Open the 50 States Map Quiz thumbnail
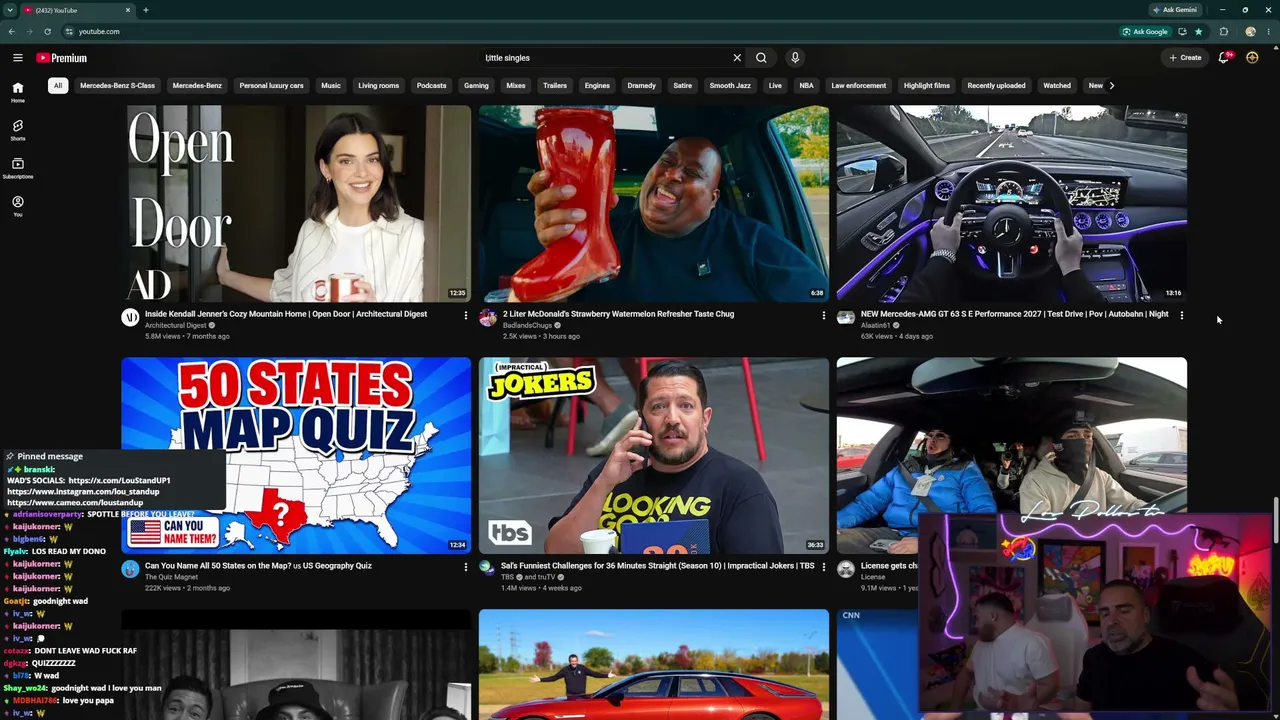Image resolution: width=1280 pixels, height=720 pixels. tap(296, 455)
